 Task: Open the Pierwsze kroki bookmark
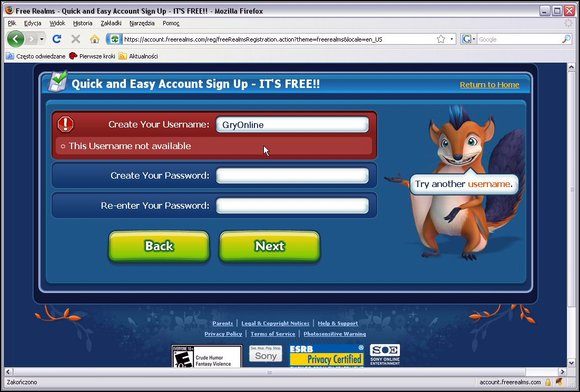[92, 56]
